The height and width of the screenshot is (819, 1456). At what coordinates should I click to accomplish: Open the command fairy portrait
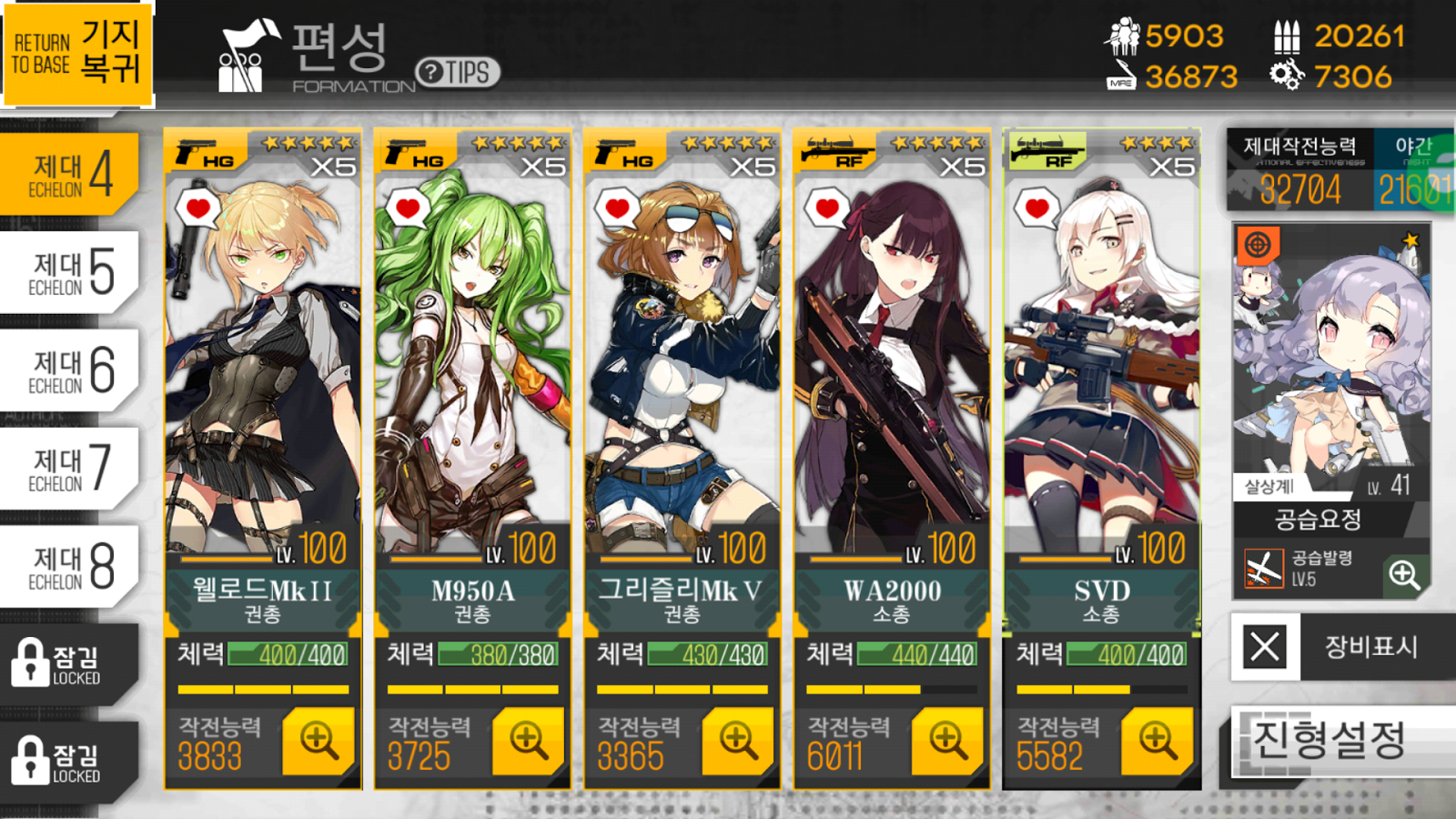pos(1331,361)
